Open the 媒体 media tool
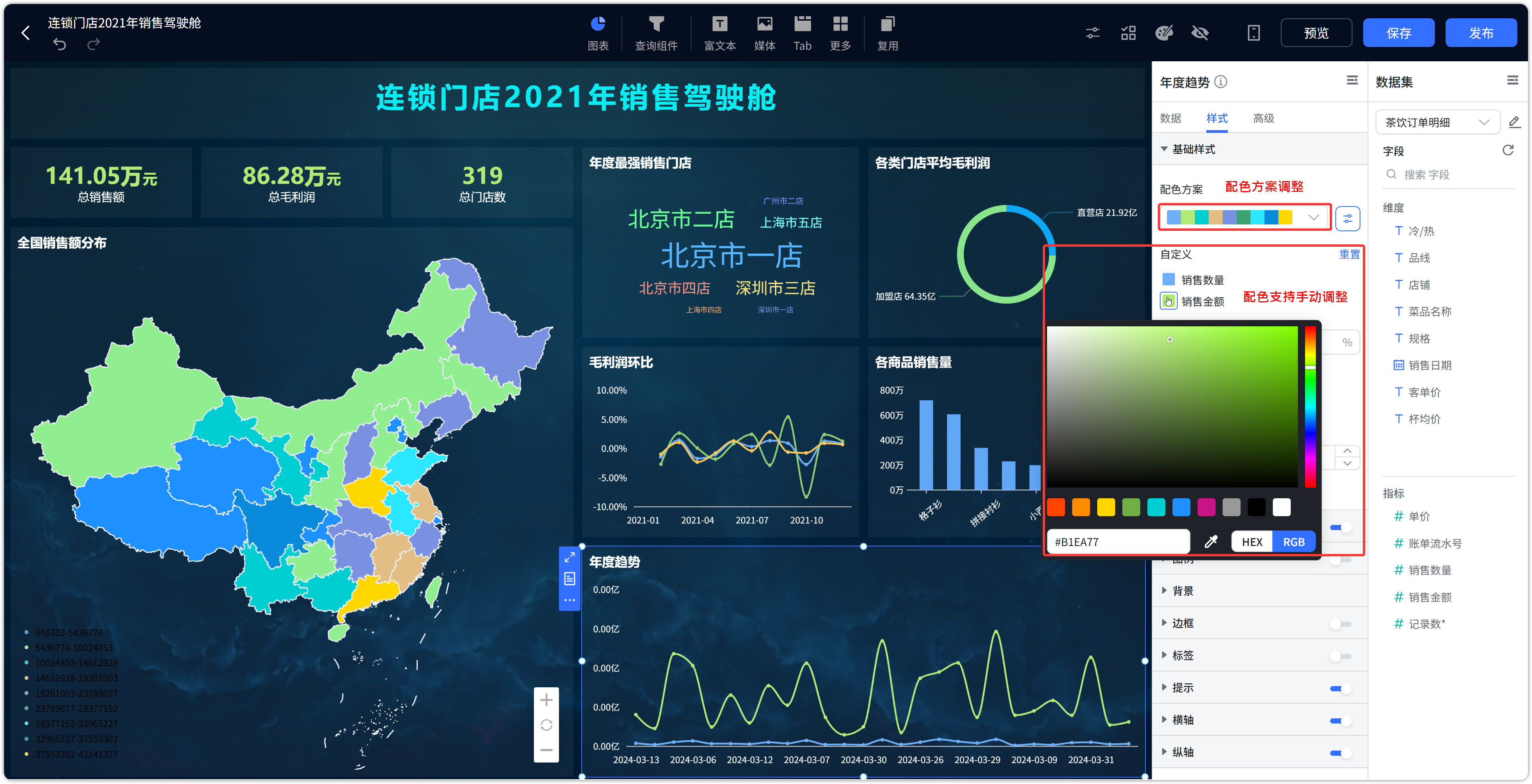The image size is (1532, 784). tap(764, 33)
